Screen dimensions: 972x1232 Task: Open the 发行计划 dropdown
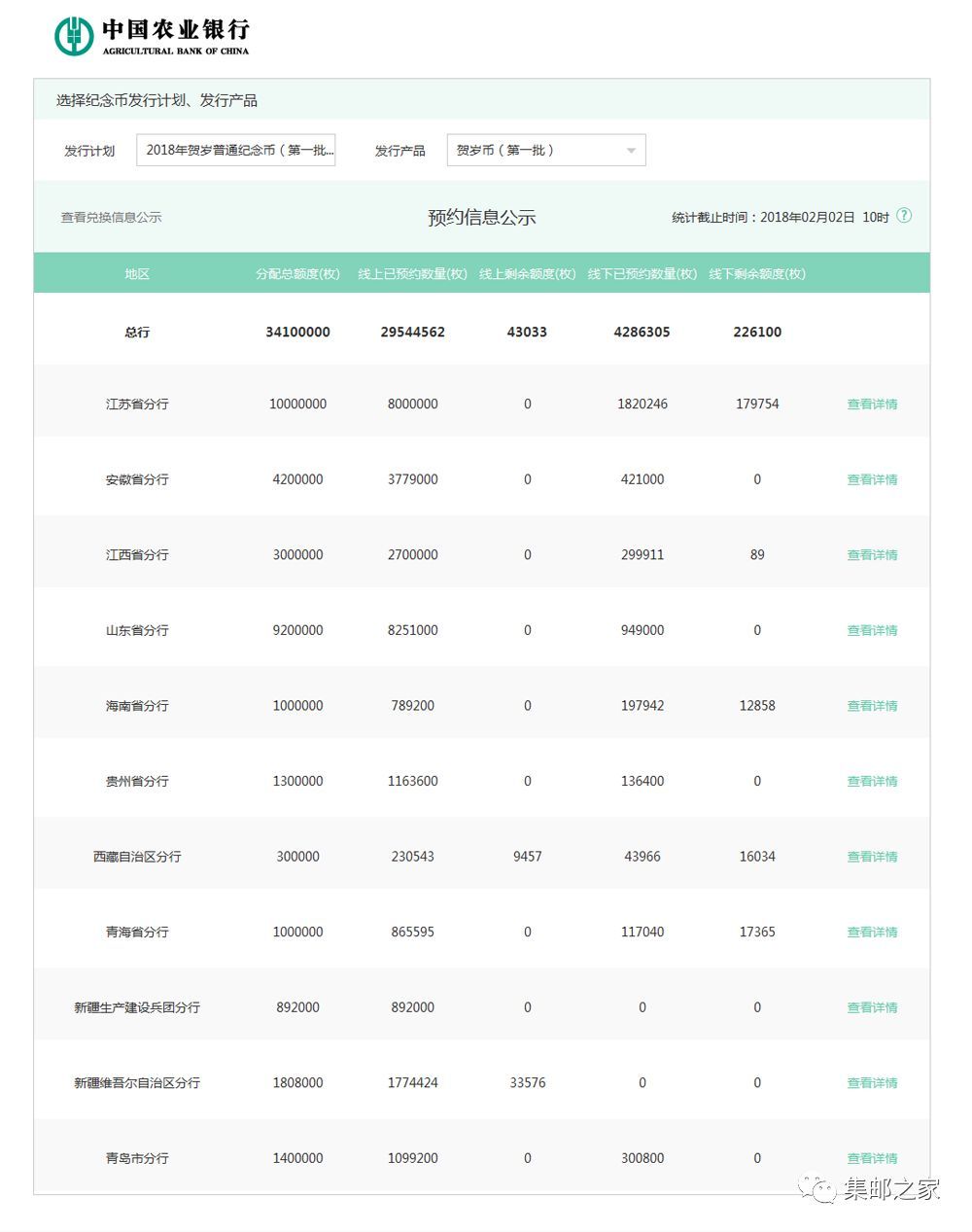click(236, 150)
